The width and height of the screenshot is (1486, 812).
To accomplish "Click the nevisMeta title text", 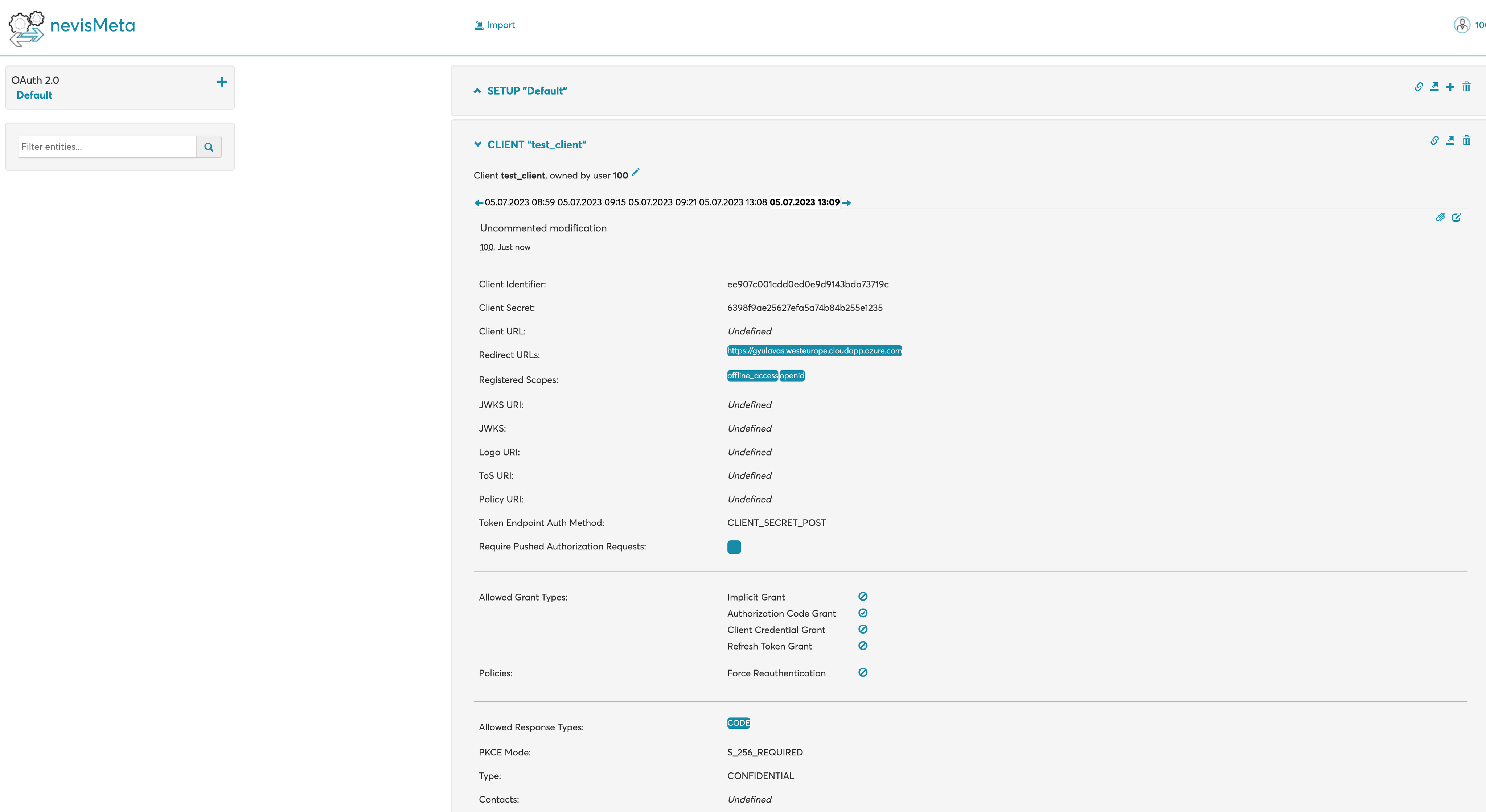I will (92, 25).
